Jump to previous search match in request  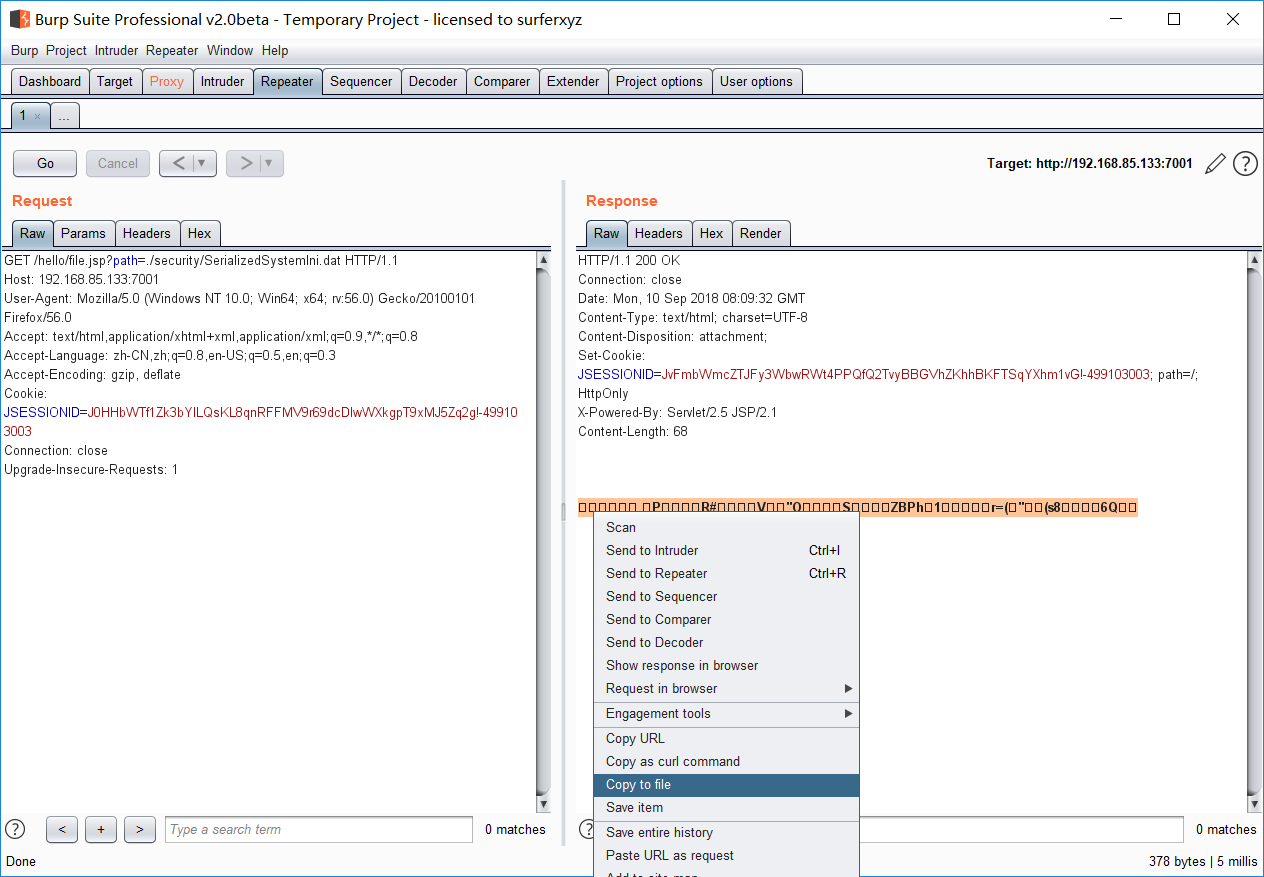[x=62, y=829]
